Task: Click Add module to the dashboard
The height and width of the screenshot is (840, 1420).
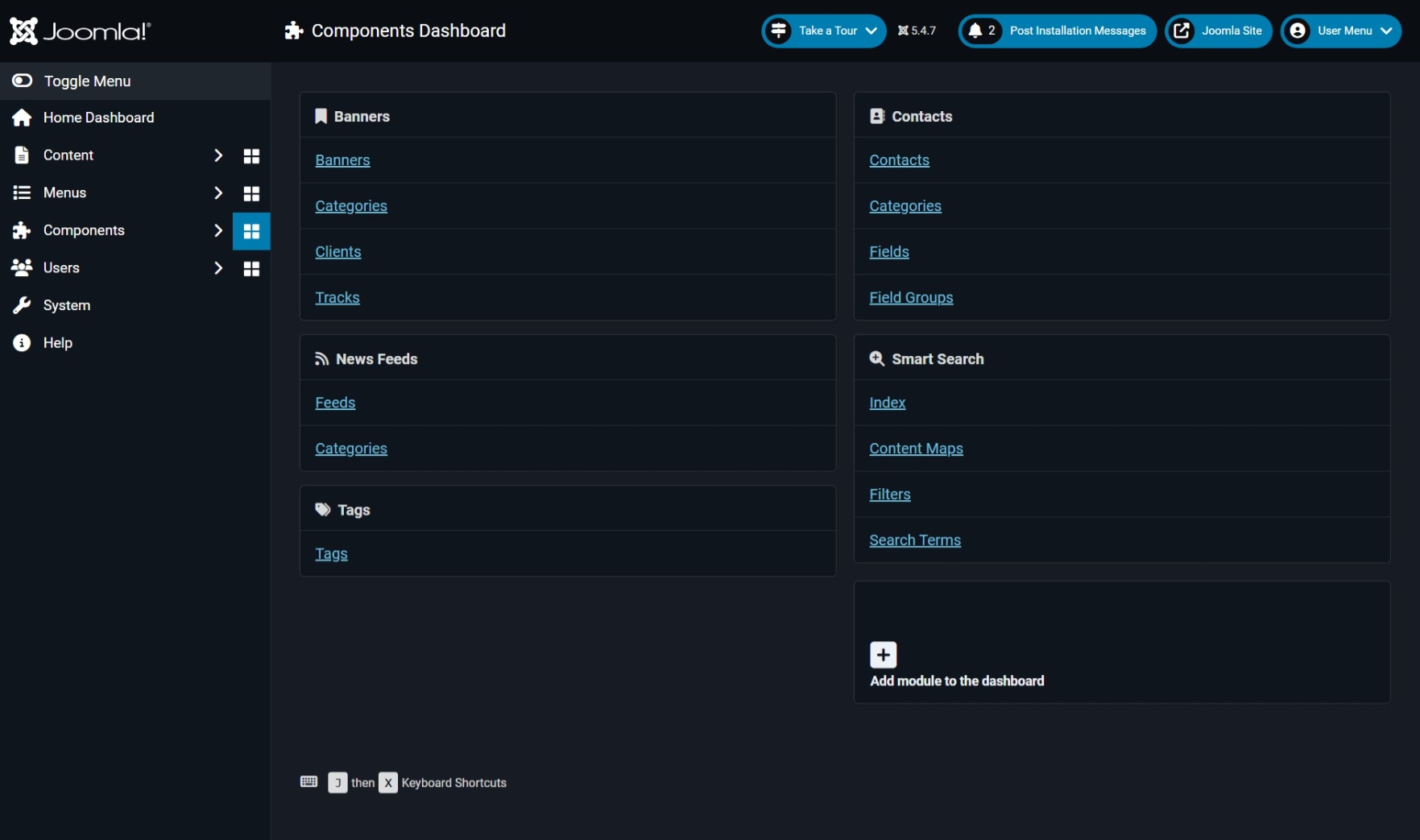Action: (957, 681)
